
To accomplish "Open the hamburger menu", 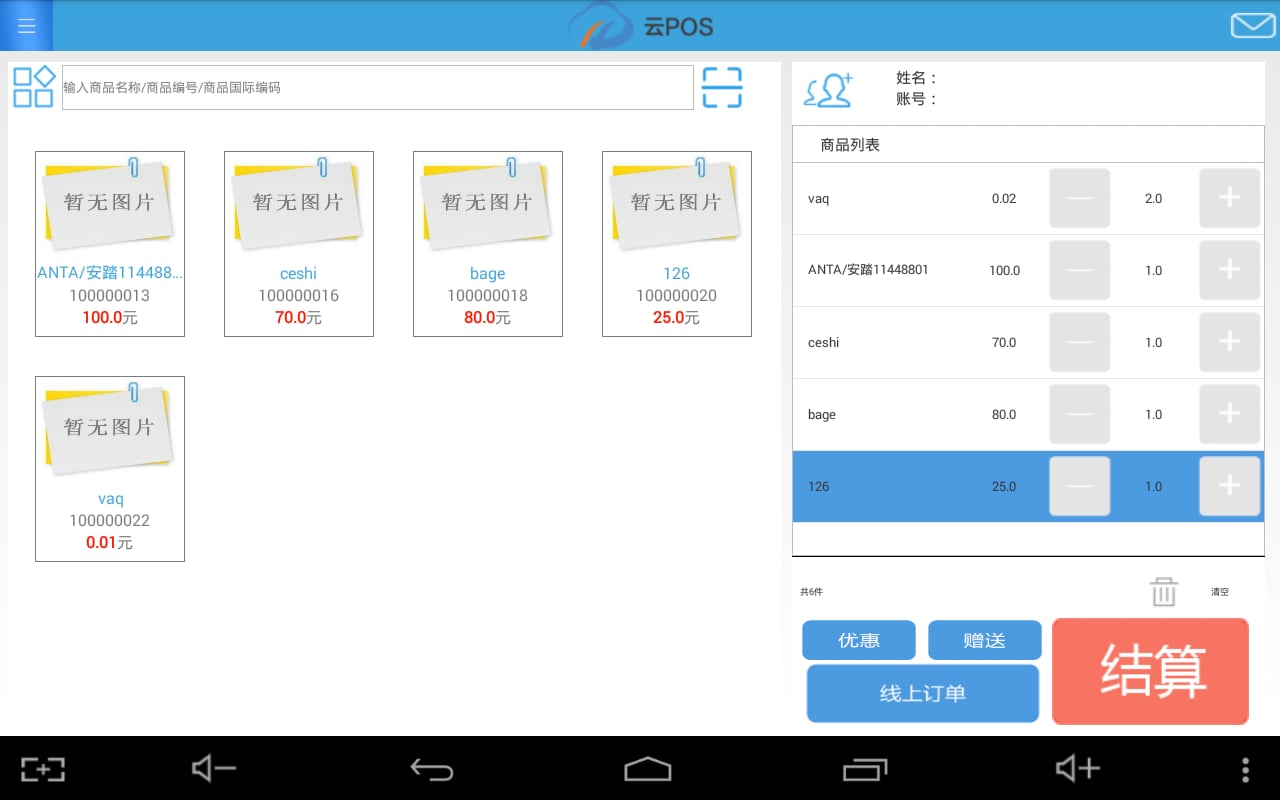I will (26, 26).
